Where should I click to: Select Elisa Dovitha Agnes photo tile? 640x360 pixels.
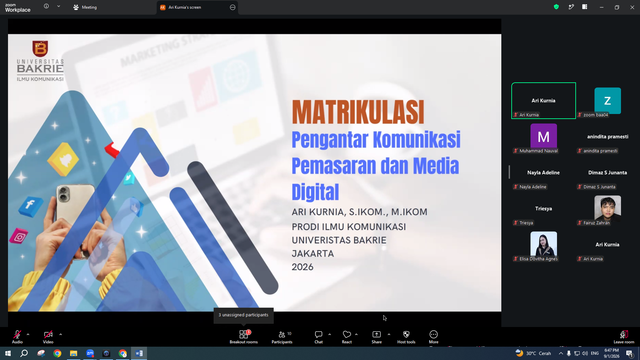pyautogui.click(x=543, y=244)
